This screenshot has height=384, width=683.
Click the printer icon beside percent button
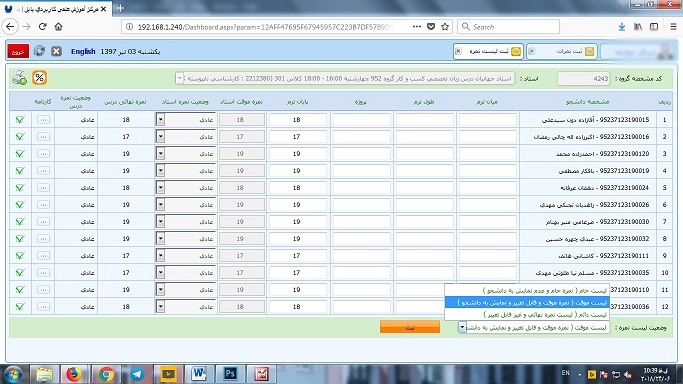click(20, 78)
